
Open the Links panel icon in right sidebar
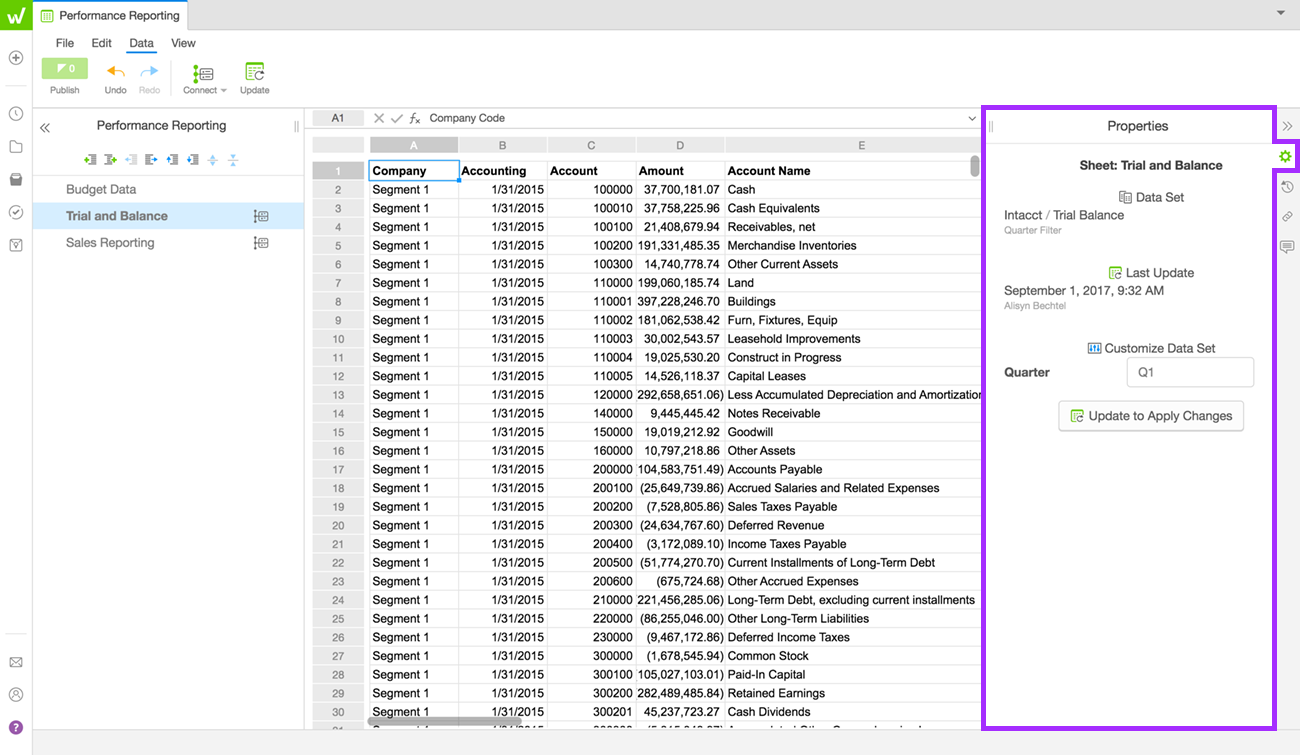(1287, 217)
